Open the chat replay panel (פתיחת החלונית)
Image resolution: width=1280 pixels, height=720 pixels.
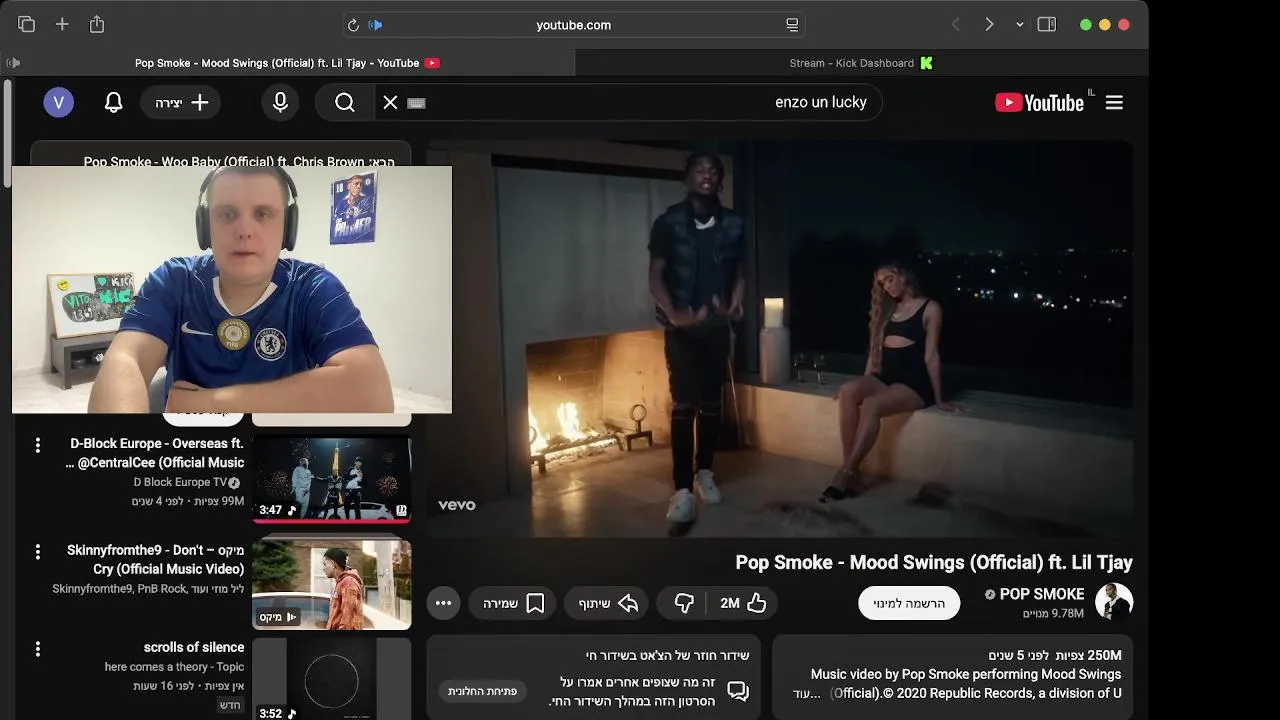pos(482,691)
